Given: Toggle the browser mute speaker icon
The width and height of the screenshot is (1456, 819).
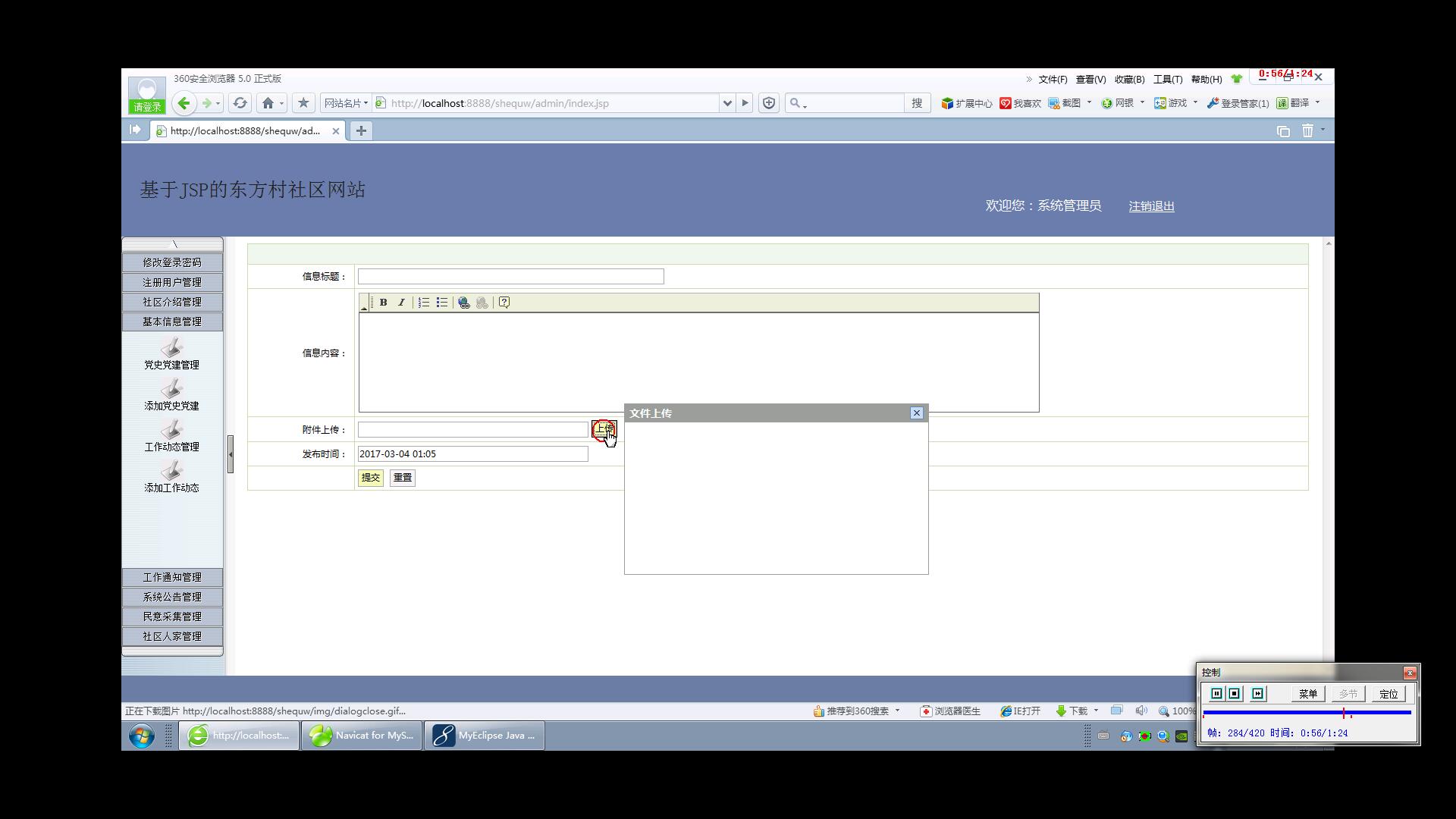Looking at the screenshot, I should (1141, 711).
